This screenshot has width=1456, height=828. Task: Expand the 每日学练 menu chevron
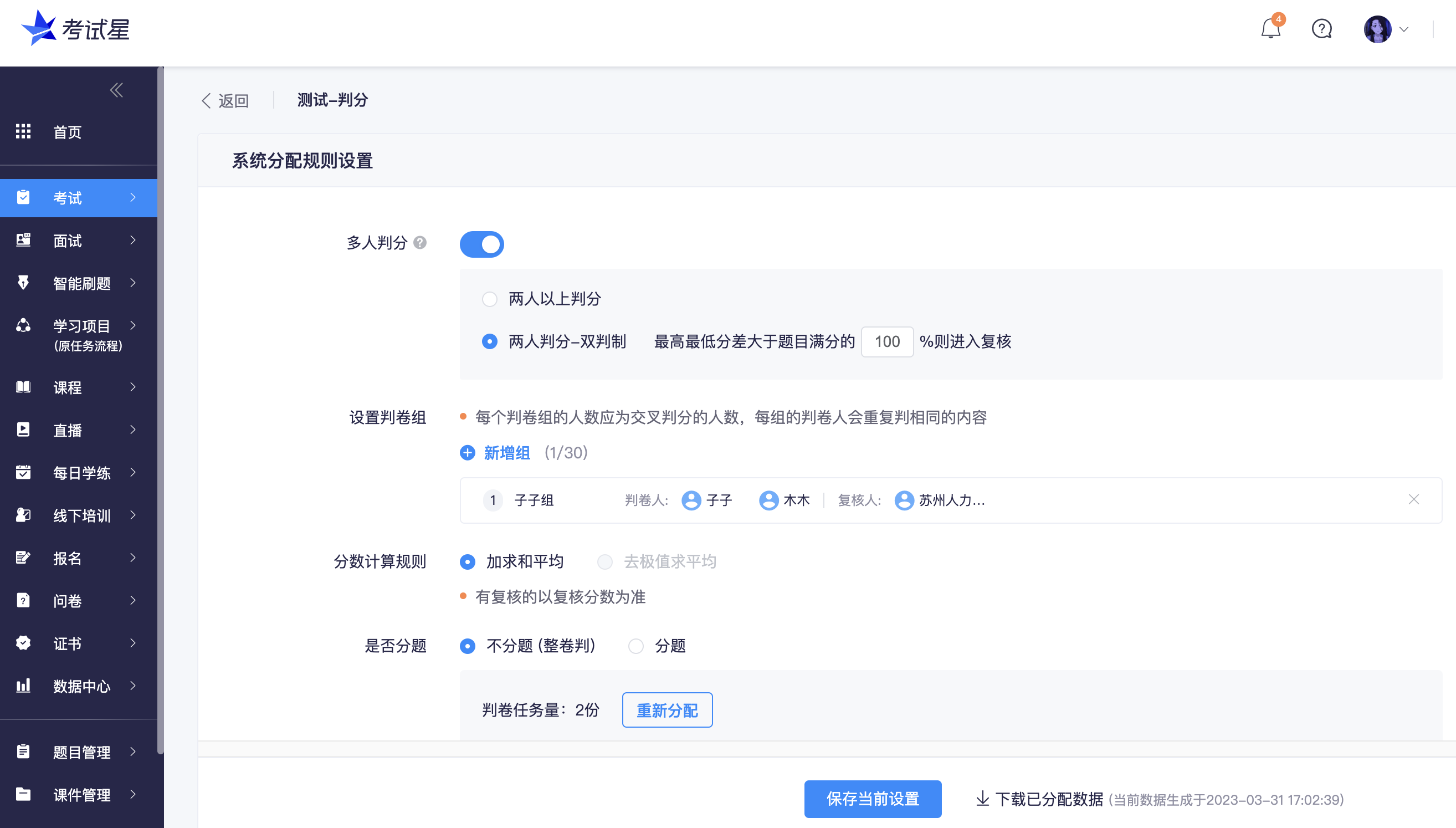click(133, 472)
